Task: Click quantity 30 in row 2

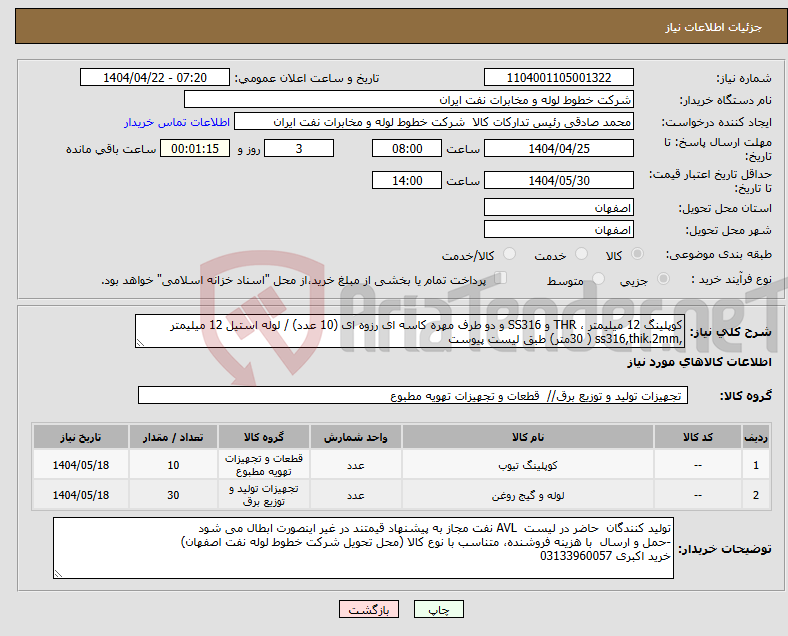Action: 173,495
